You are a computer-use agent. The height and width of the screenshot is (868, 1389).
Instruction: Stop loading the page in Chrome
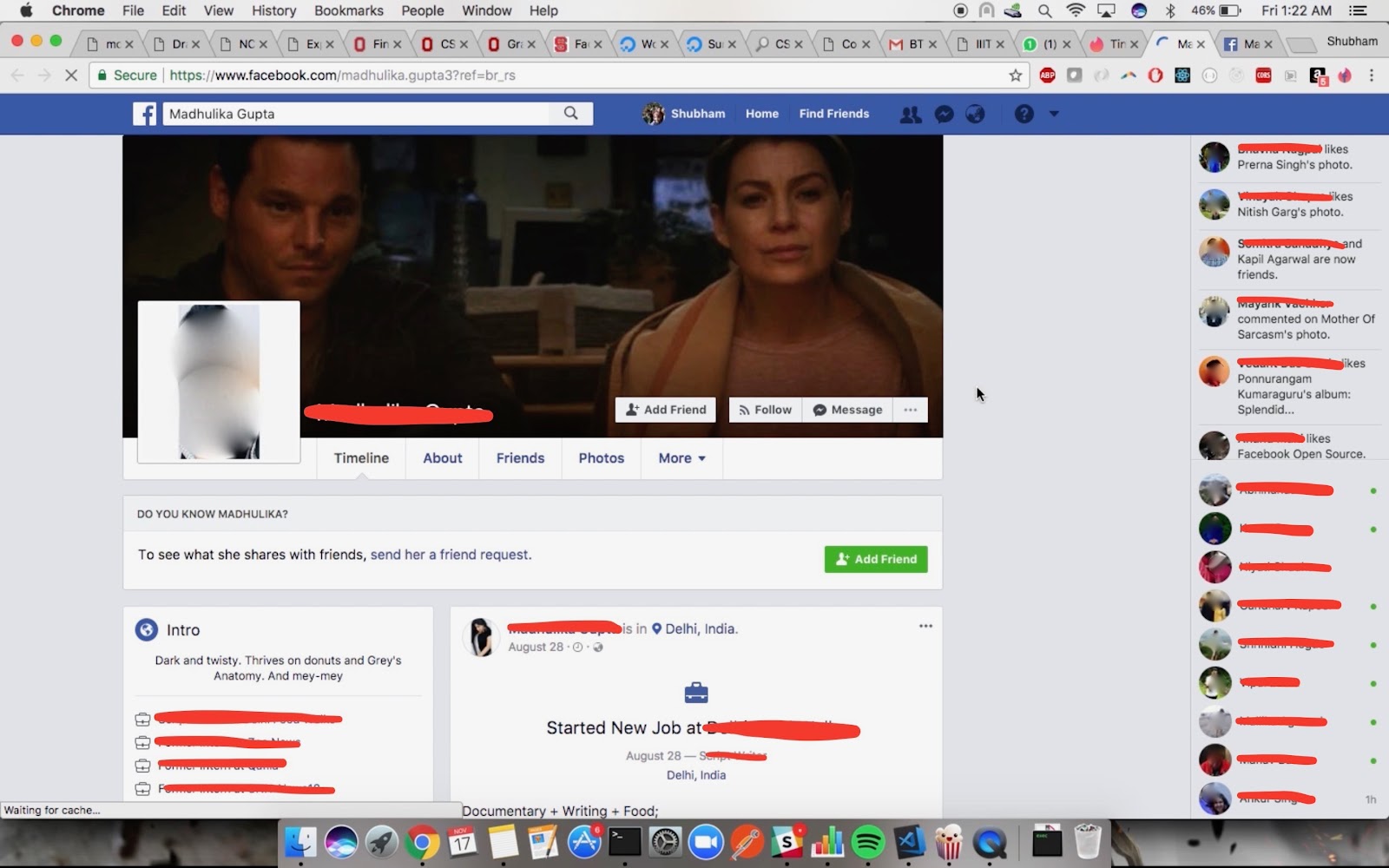click(71, 76)
